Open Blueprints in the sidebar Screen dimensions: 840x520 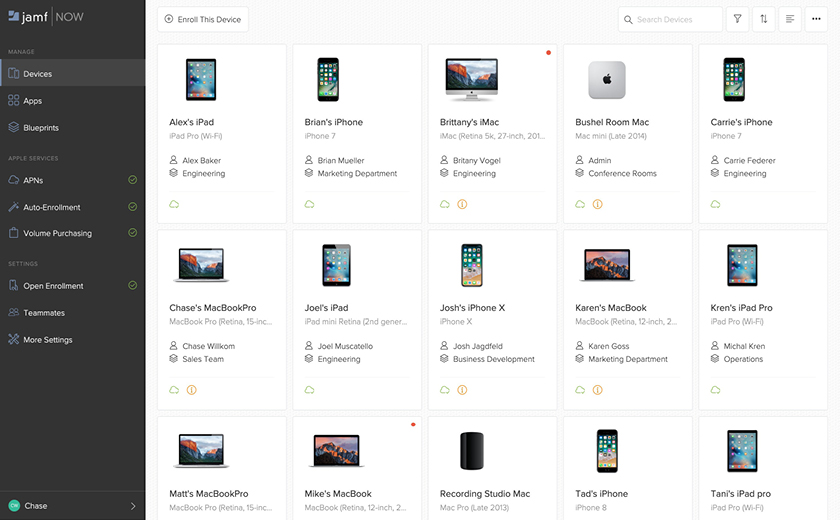tap(41, 128)
